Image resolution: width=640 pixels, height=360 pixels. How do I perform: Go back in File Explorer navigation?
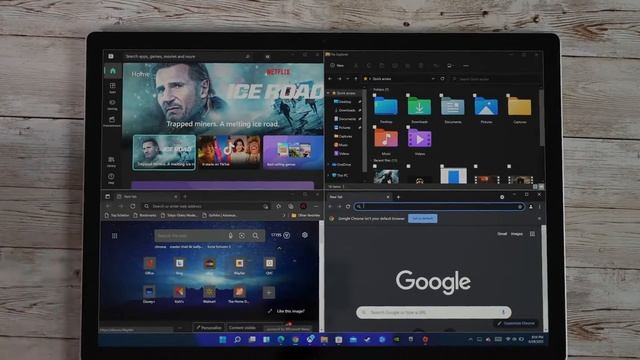[331, 79]
